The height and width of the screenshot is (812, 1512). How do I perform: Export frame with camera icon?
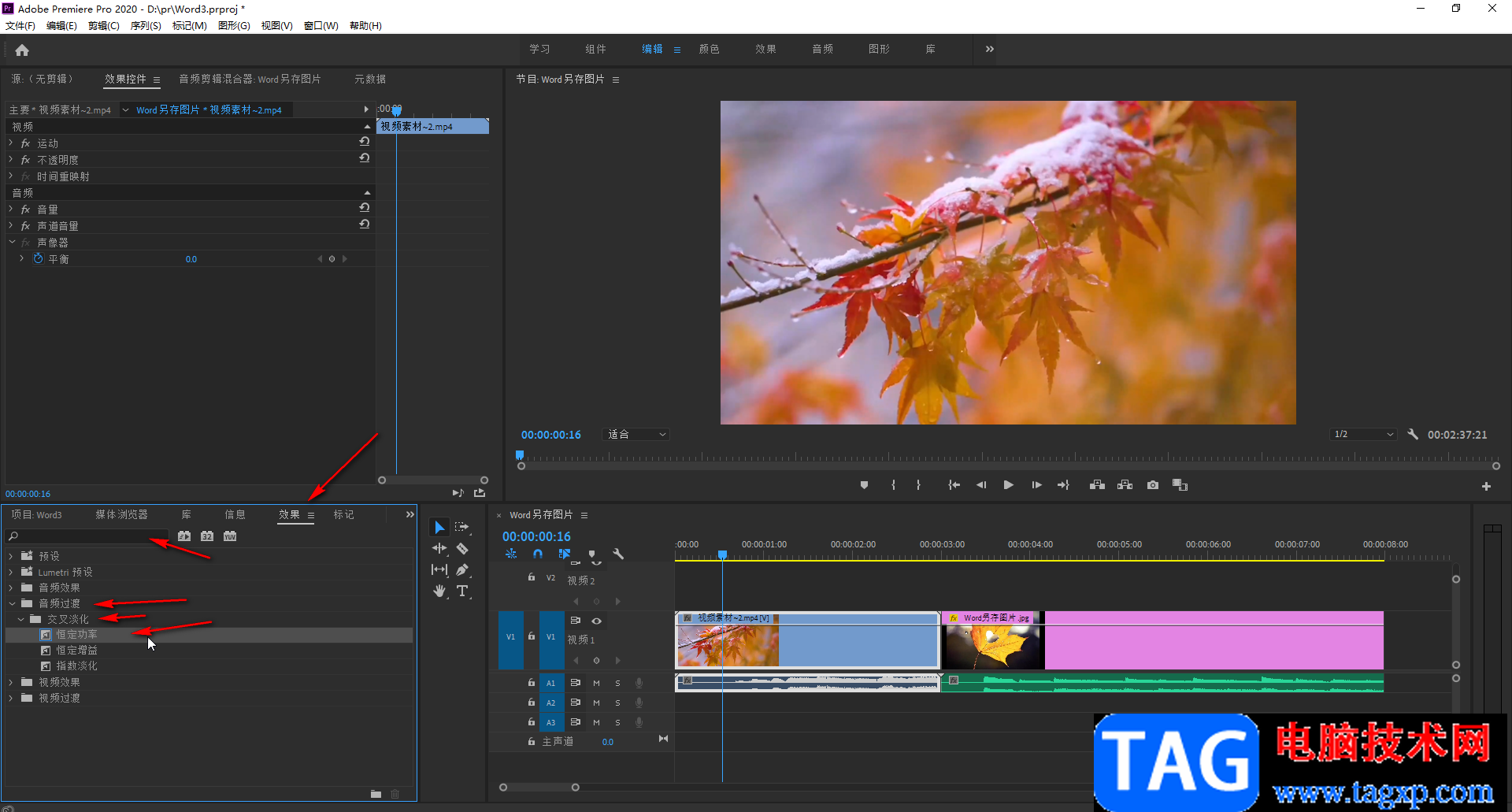[x=1153, y=485]
